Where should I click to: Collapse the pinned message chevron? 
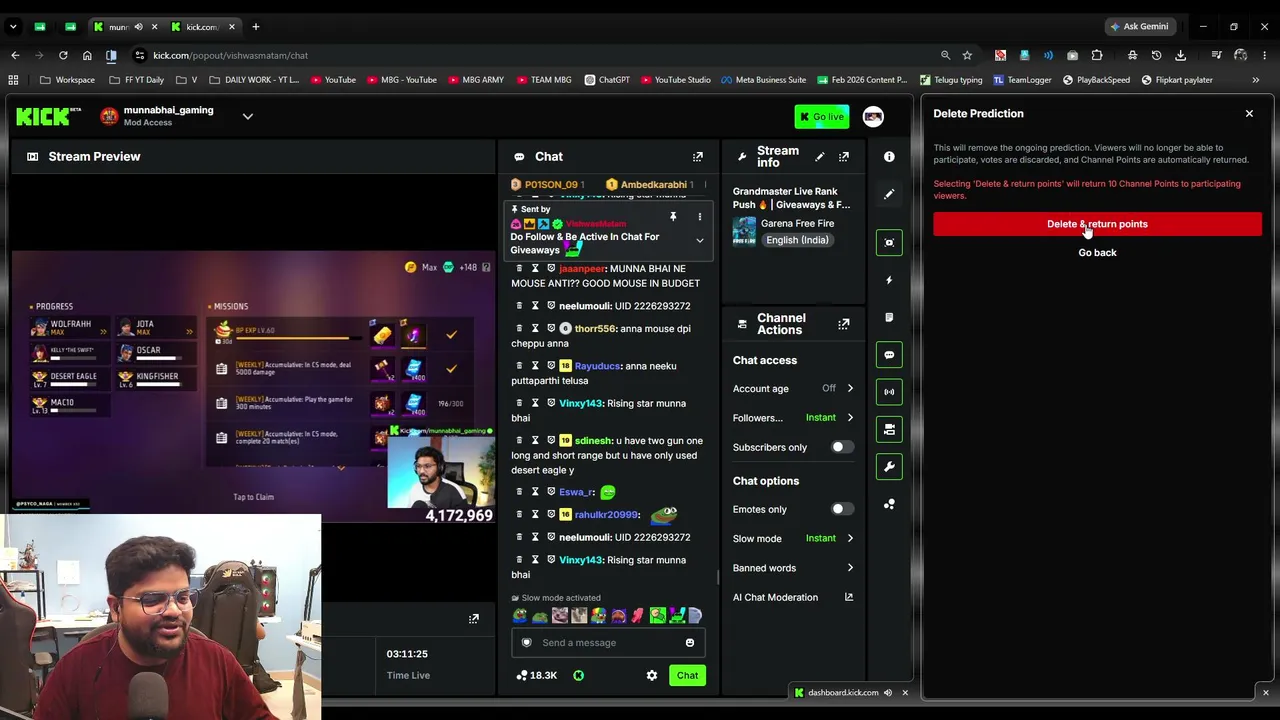700,241
